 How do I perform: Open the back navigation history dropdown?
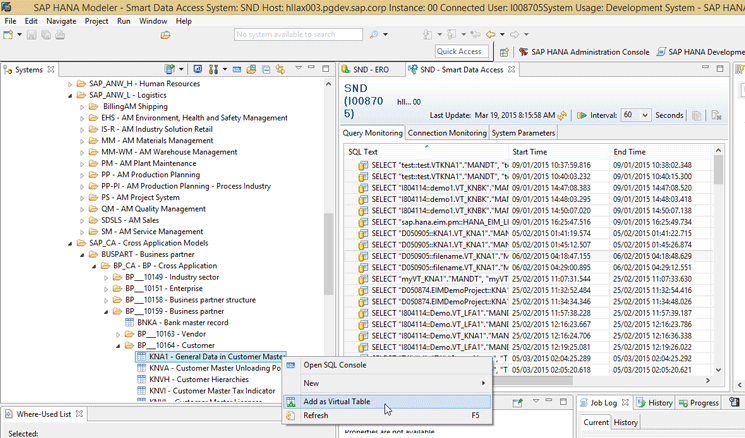point(502,34)
